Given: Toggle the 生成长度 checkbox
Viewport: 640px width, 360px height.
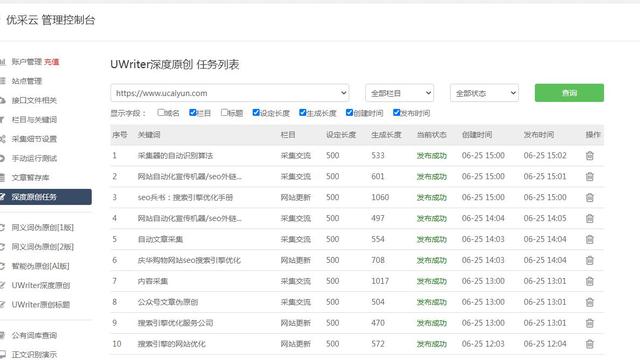Looking at the screenshot, I should pyautogui.click(x=302, y=112).
